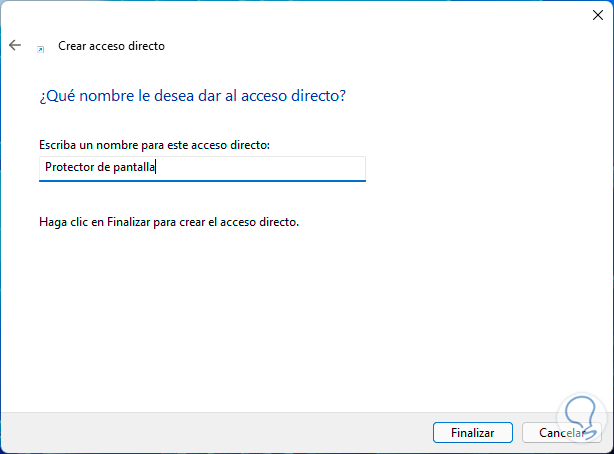Click the "Haga clic en Finalizar" instruction text
Viewport: 614px width, 454px height.
coord(169,222)
